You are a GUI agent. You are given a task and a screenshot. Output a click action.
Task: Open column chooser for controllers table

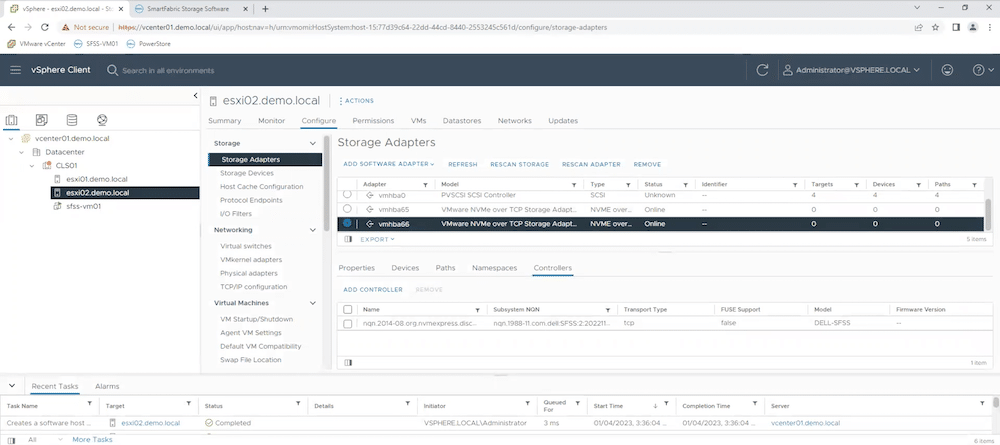[348, 362]
